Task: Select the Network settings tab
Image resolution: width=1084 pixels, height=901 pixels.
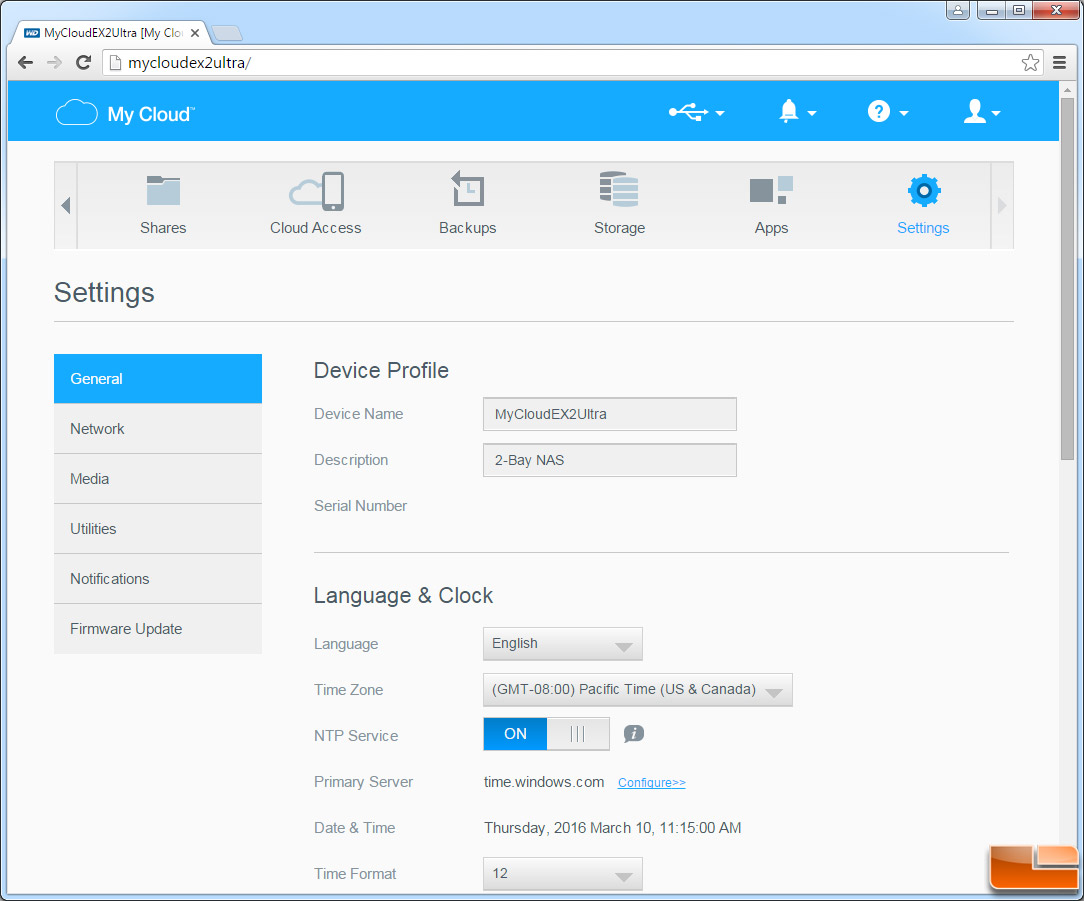Action: tap(158, 429)
